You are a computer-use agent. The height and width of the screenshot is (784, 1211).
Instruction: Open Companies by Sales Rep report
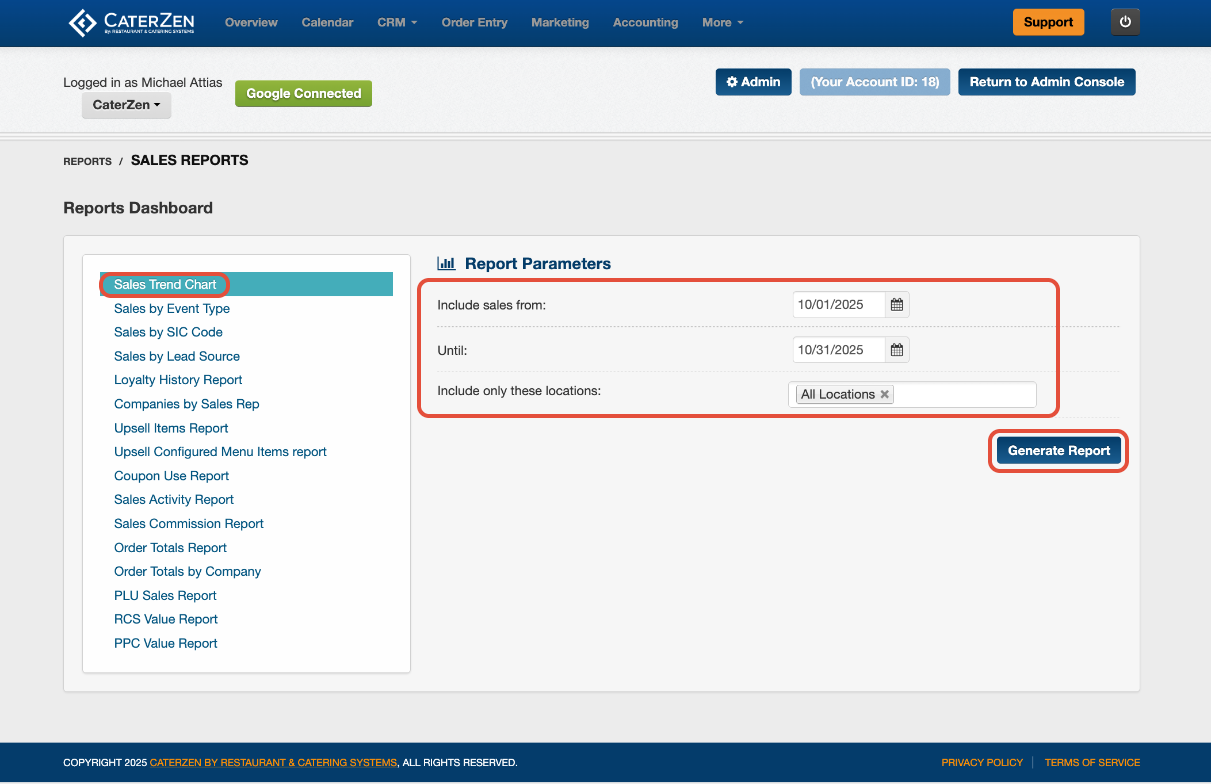[186, 404]
